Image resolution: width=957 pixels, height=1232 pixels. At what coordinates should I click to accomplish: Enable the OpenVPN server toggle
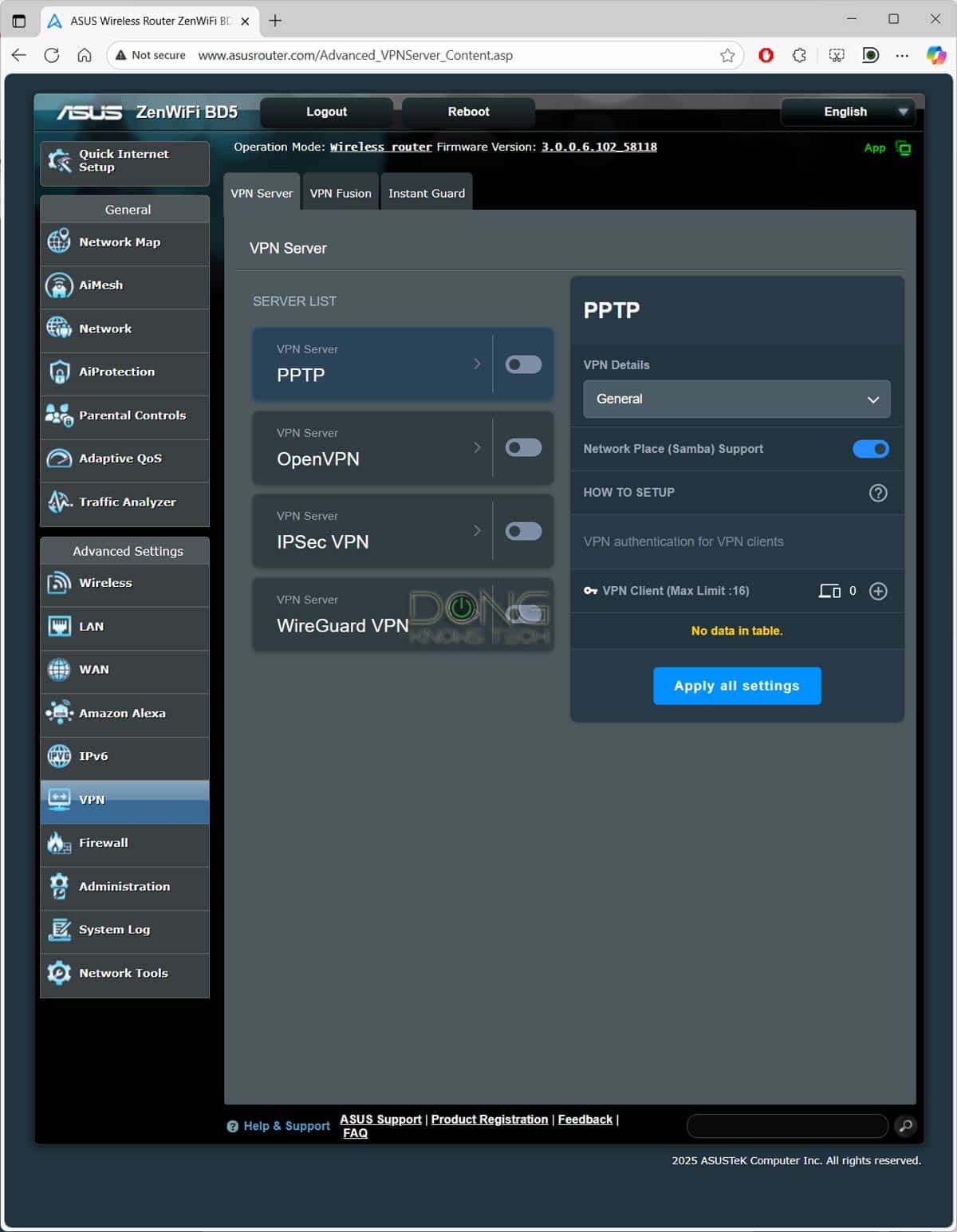coord(523,448)
